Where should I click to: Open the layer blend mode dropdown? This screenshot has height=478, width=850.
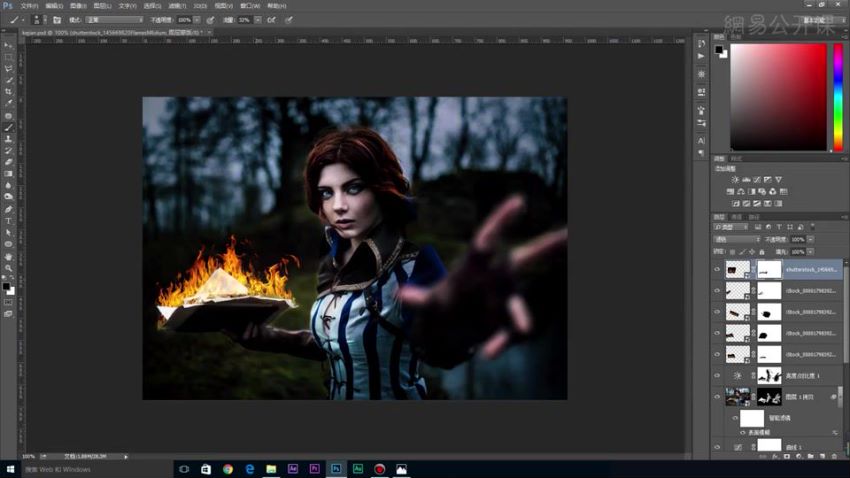coord(737,240)
